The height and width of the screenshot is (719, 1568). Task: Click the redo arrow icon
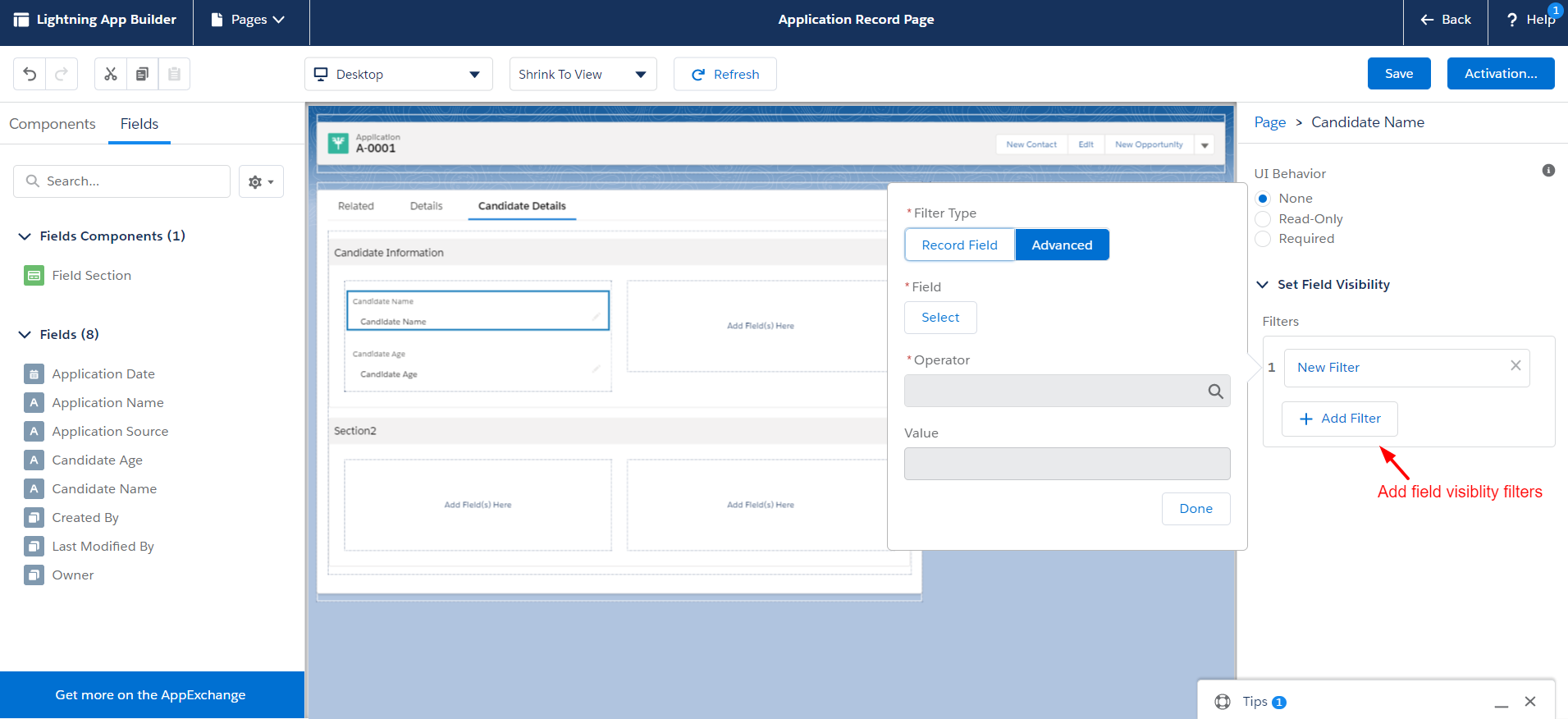[62, 74]
